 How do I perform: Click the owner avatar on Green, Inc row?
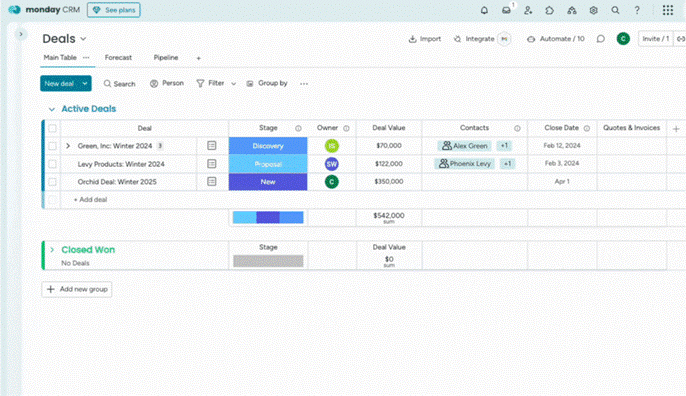coord(332,146)
